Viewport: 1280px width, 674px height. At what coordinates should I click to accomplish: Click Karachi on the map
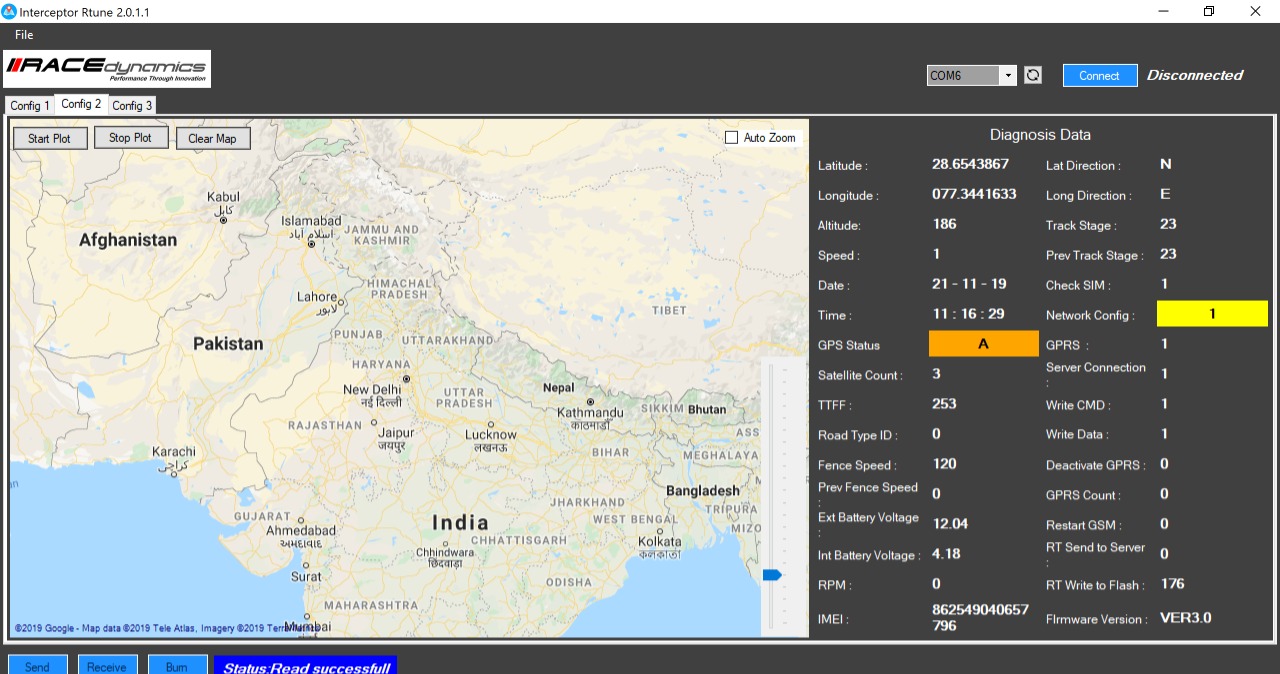pyautogui.click(x=174, y=452)
